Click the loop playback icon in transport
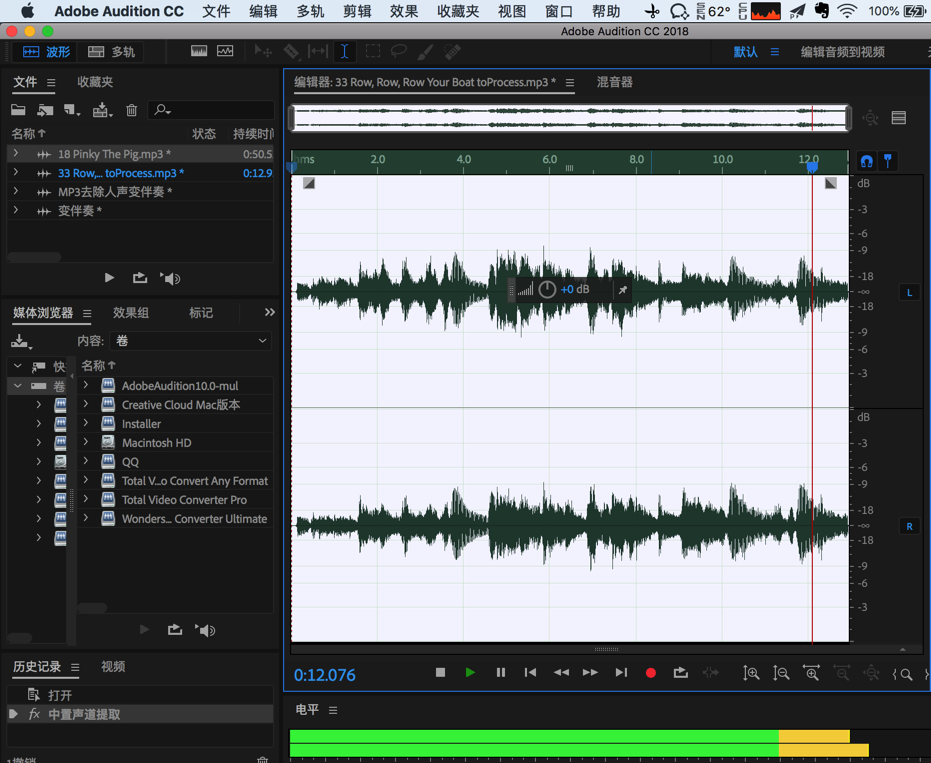Image resolution: width=931 pixels, height=763 pixels. 680,673
